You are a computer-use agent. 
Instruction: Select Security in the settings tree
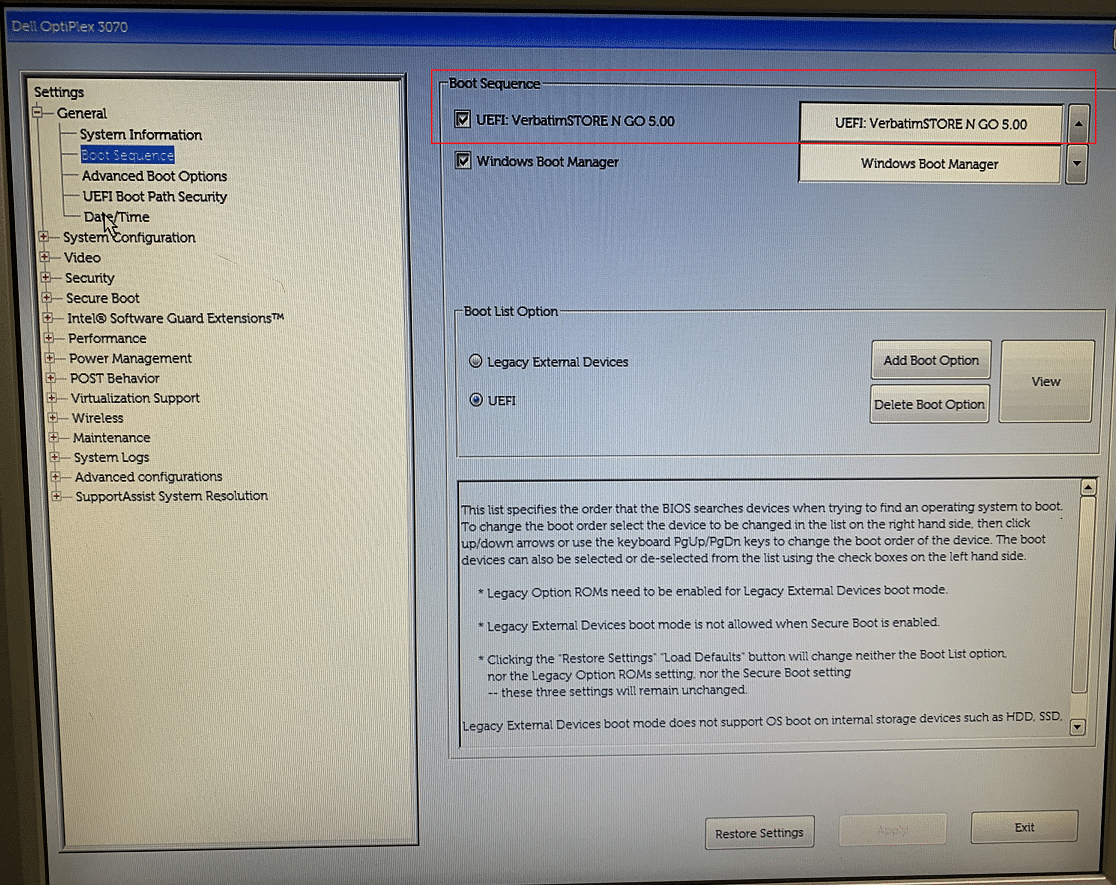[90, 278]
